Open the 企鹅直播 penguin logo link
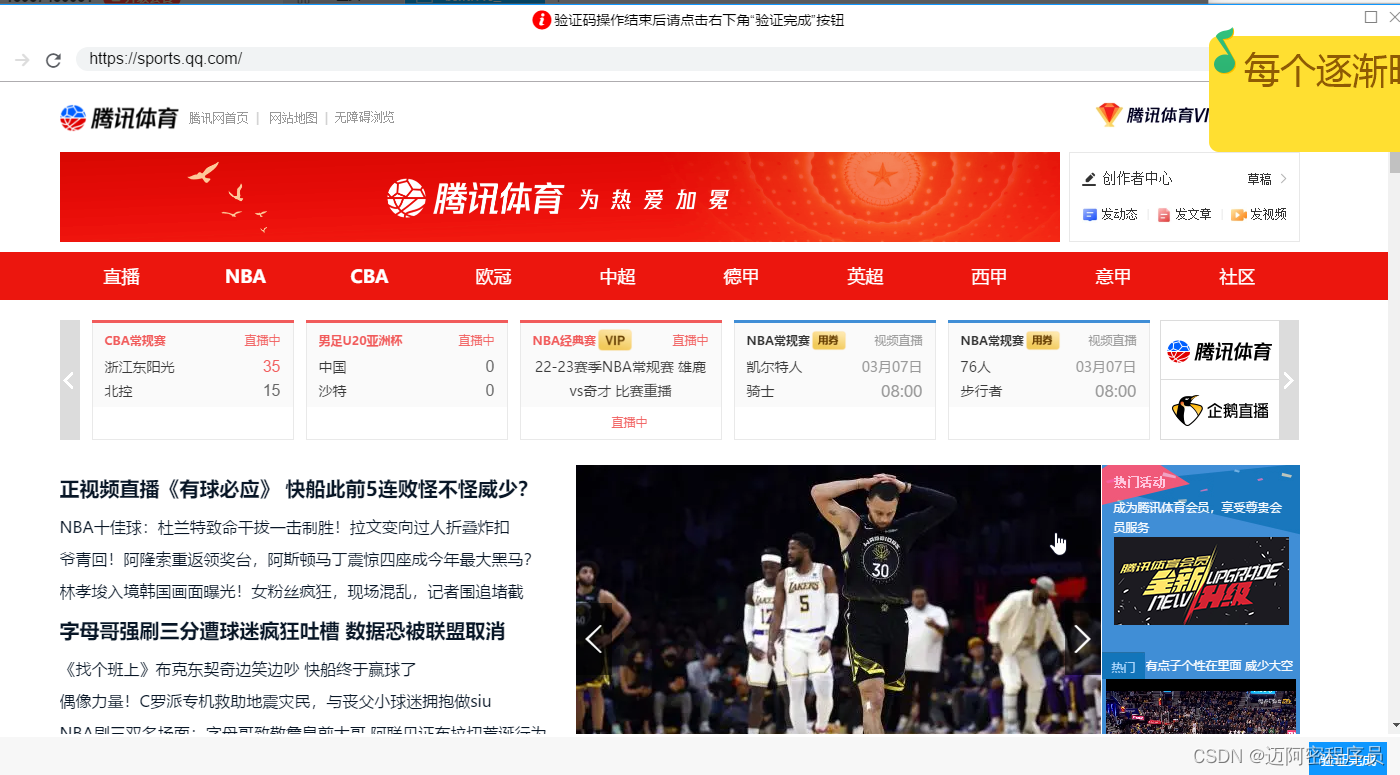This screenshot has width=1400, height=775. (1220, 410)
